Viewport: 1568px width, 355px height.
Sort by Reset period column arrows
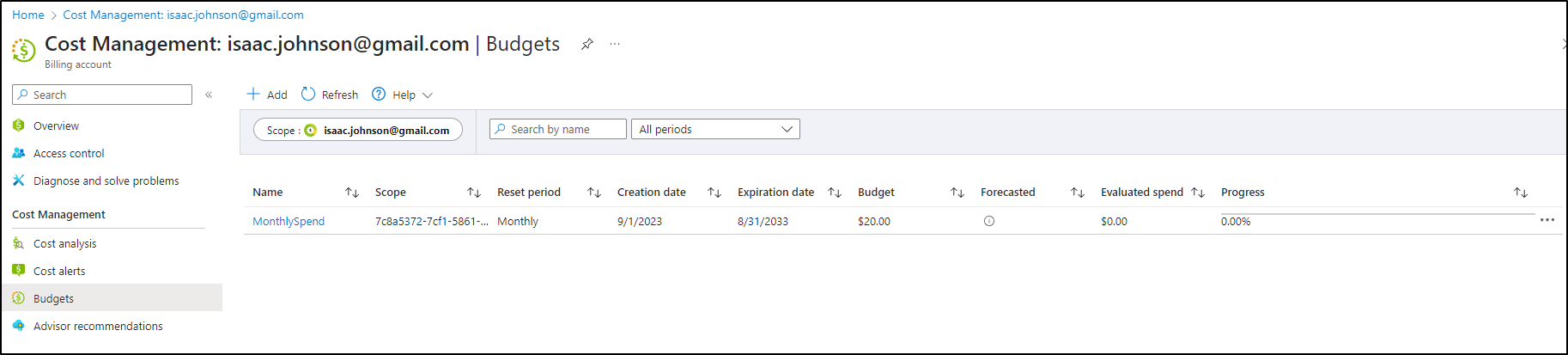[x=594, y=193]
